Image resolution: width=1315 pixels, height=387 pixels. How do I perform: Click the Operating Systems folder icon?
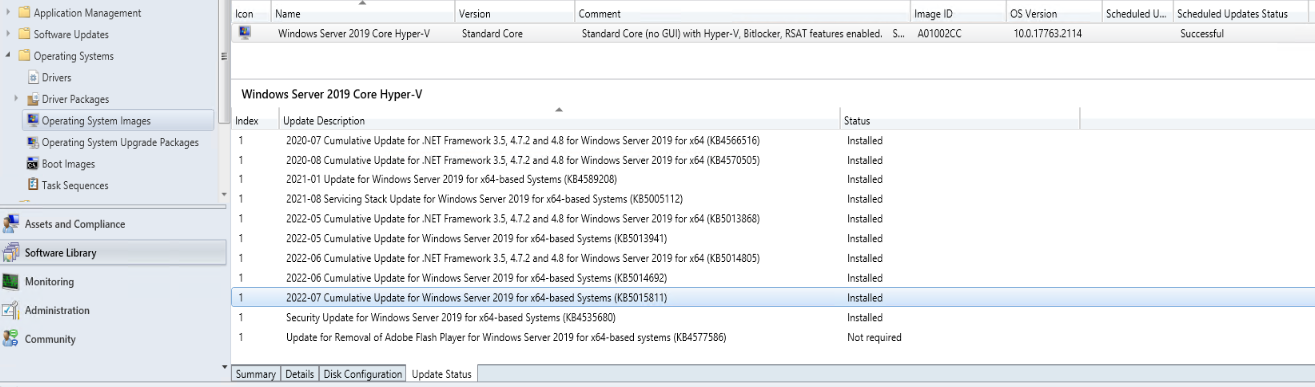pos(24,56)
